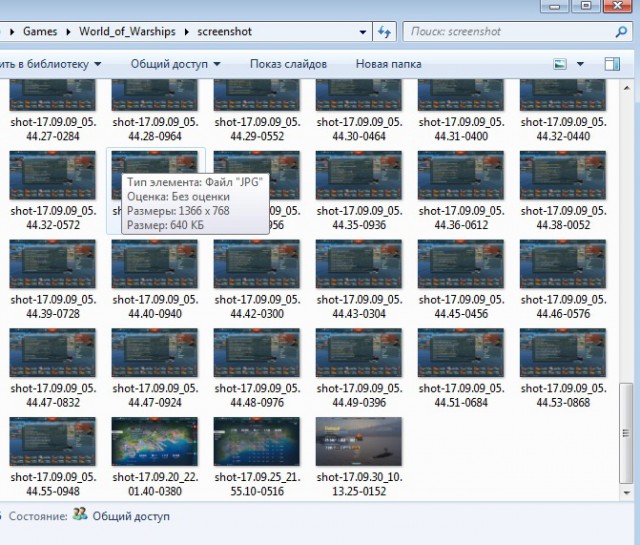This screenshot has width=640, height=545.
Task: Click the search magnifier icon
Action: coord(621,32)
